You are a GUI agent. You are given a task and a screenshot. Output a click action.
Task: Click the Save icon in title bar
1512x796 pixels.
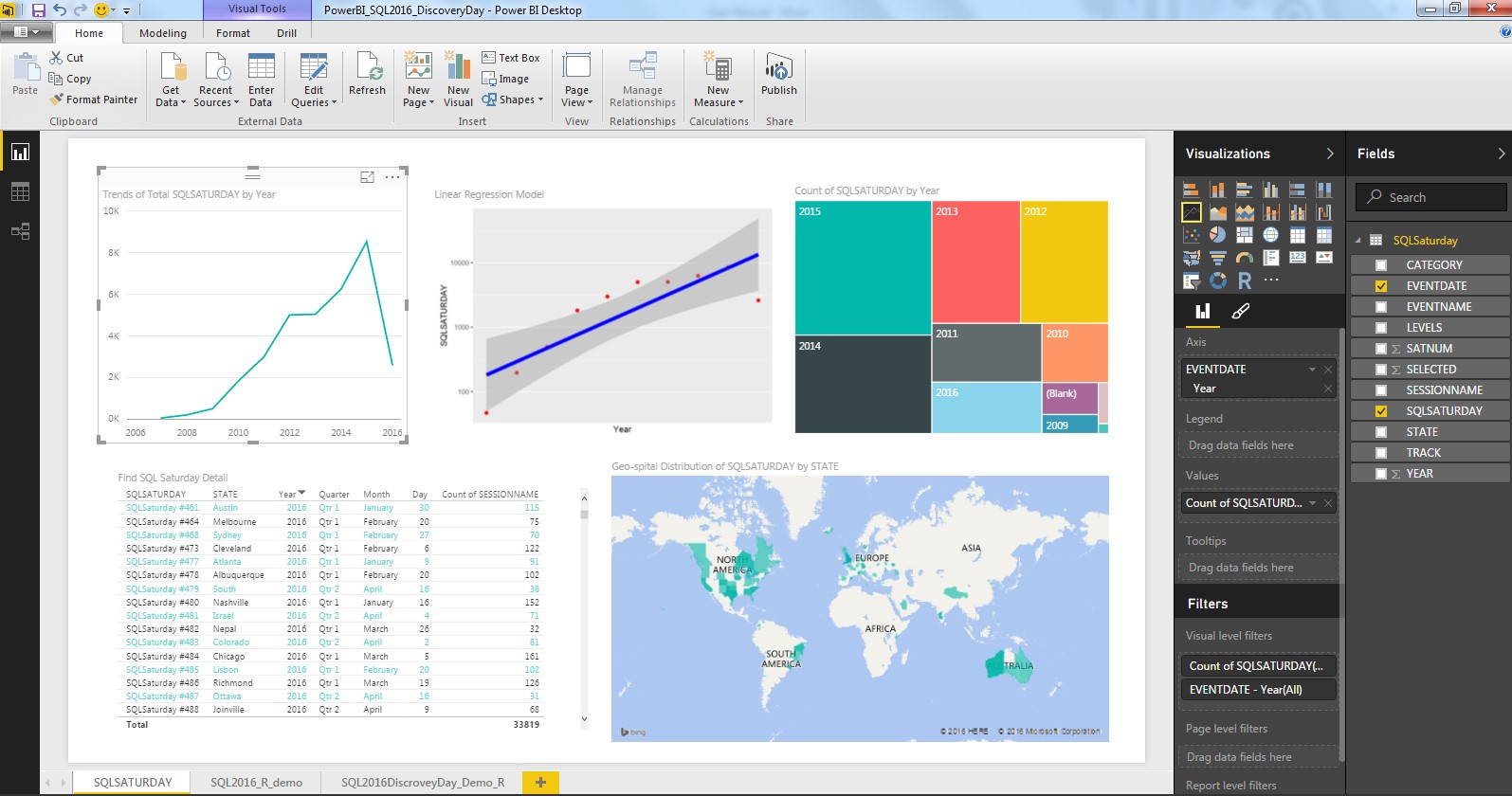38,9
